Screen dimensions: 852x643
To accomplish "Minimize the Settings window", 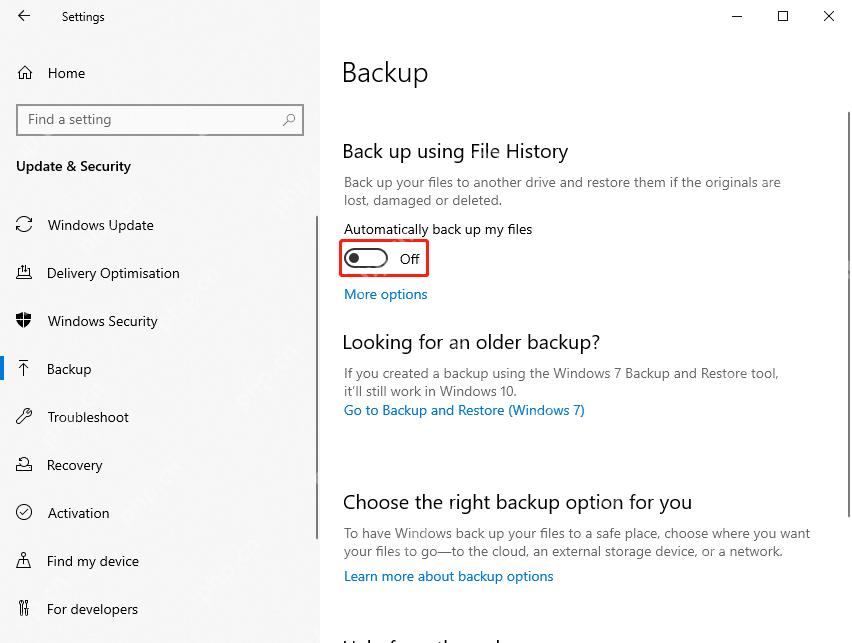I will [737, 16].
